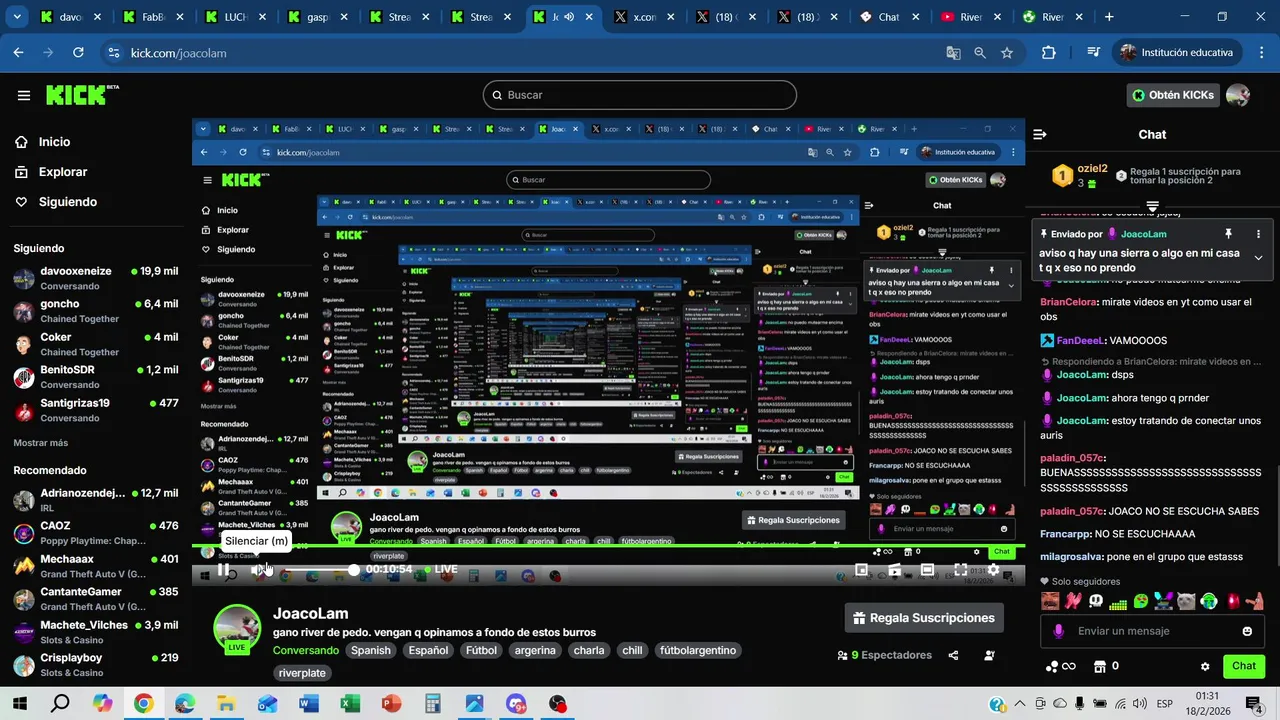Collapse the chat panel arrow icon

[x=1040, y=134]
